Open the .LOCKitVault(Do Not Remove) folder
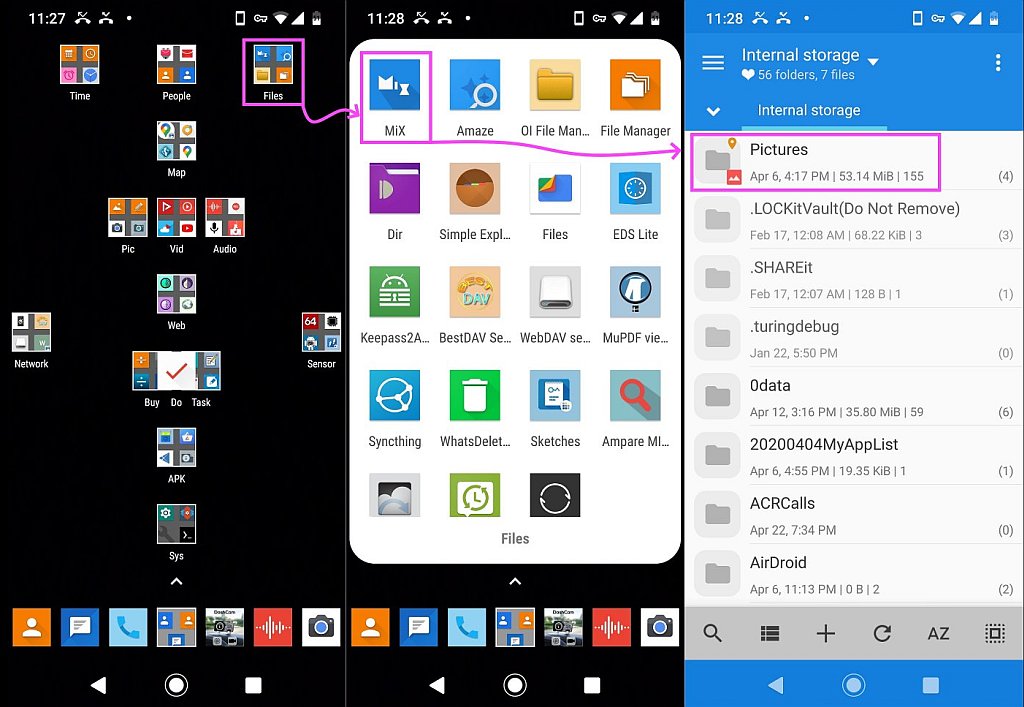The image size is (1024, 707). pyautogui.click(x=854, y=221)
